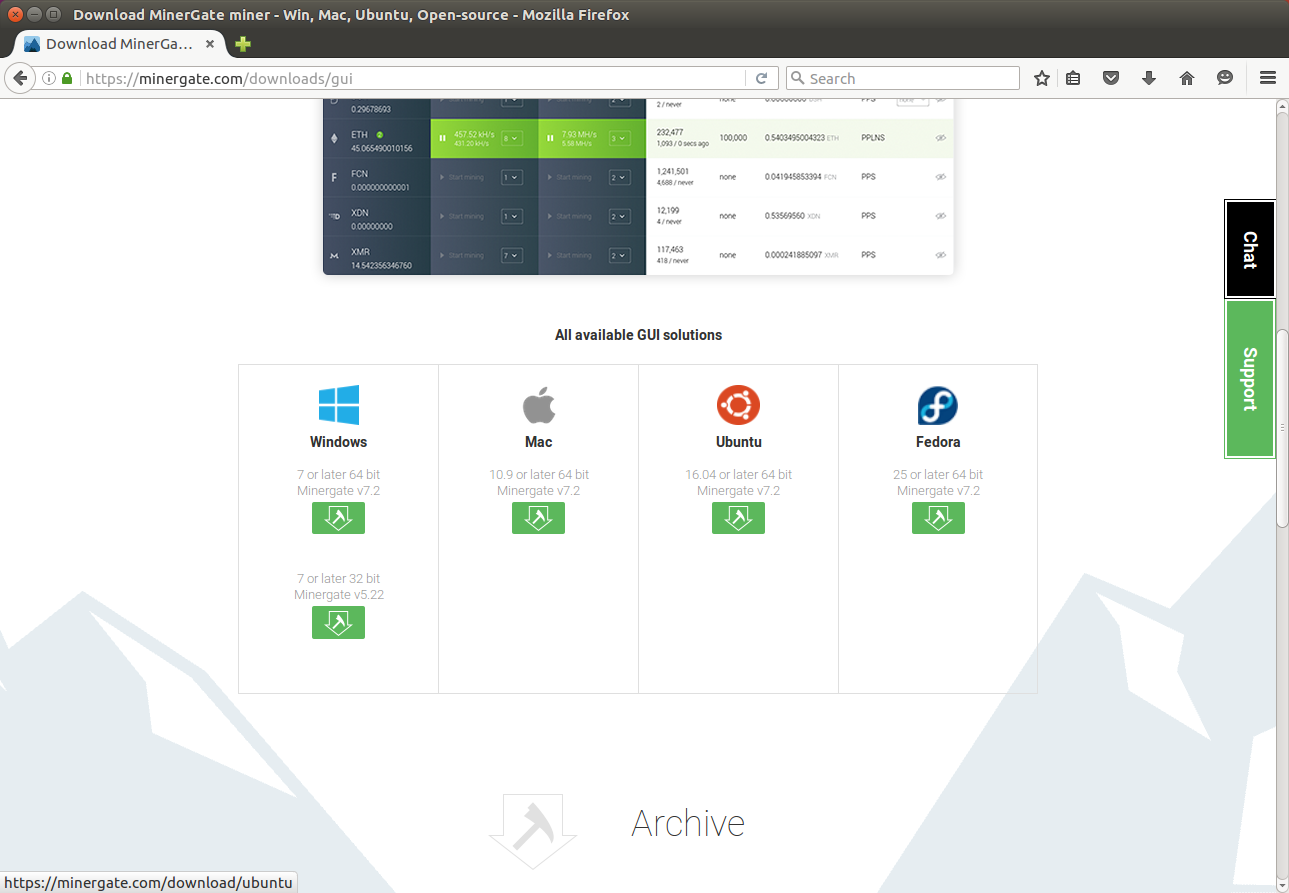
Task: Go to the Firefox home page
Action: [1187, 78]
